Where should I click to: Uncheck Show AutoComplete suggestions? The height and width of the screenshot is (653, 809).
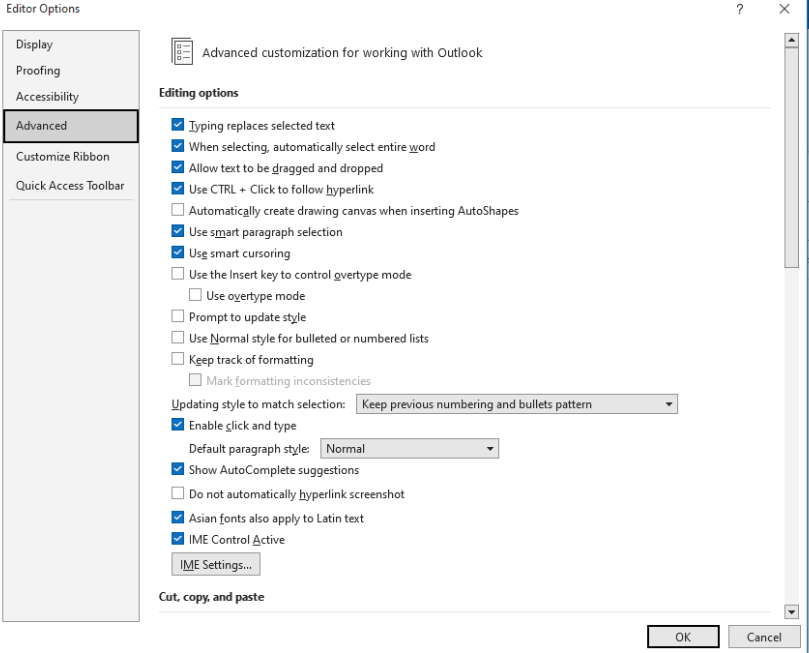177,470
